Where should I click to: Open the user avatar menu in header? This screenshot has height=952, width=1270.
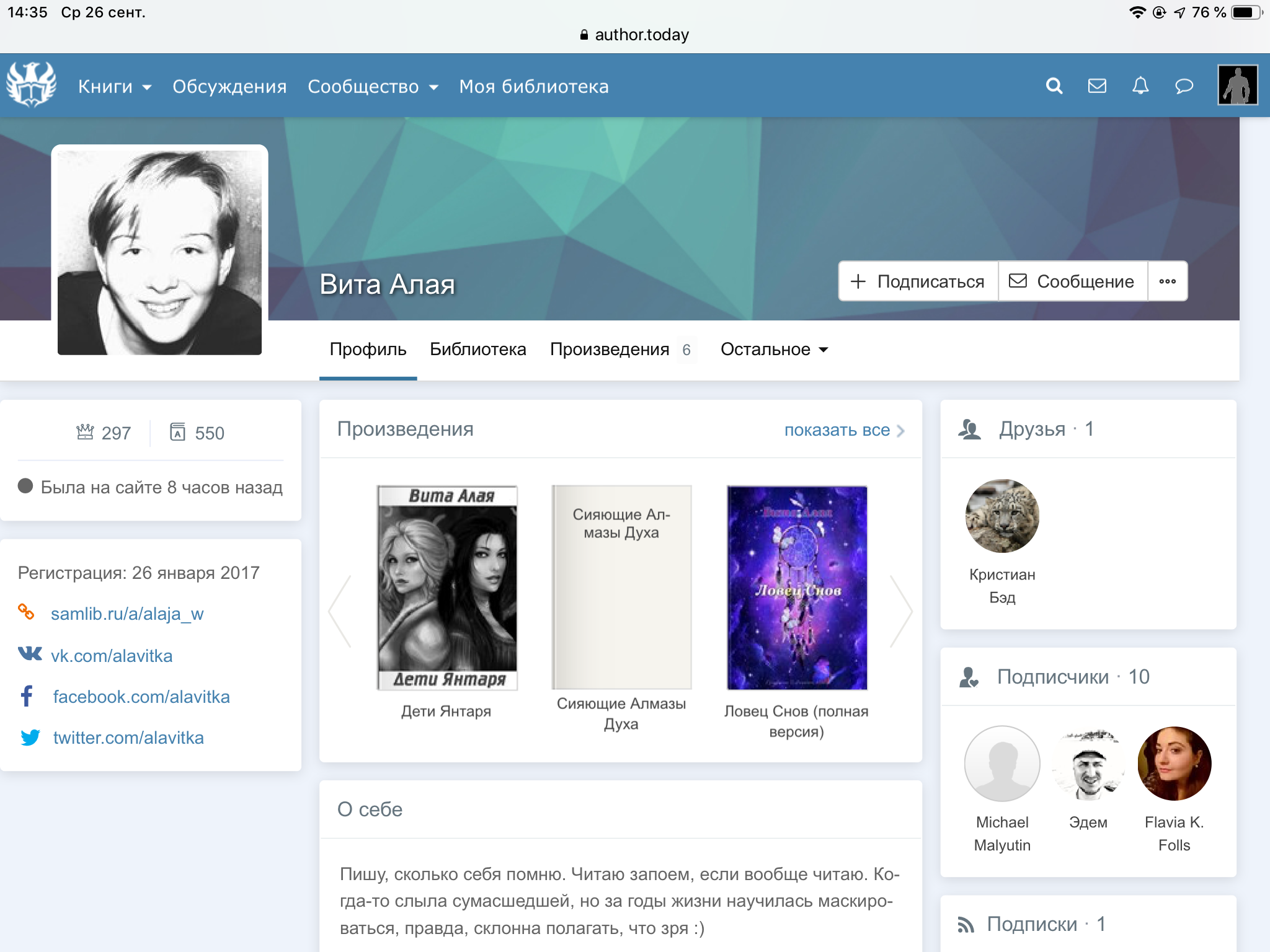[x=1238, y=85]
